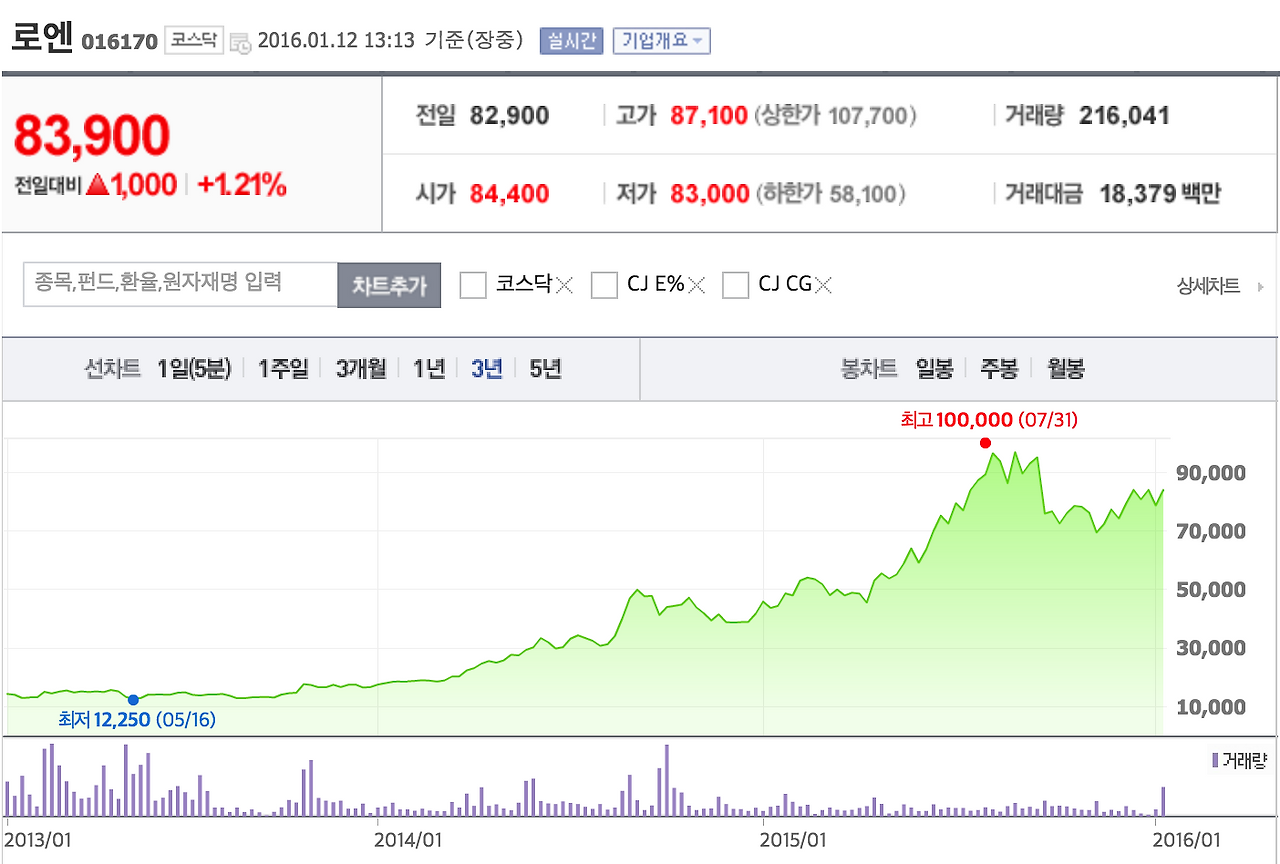Click the X icon next to CJ CG
This screenshot has width=1280, height=864.
(825, 284)
